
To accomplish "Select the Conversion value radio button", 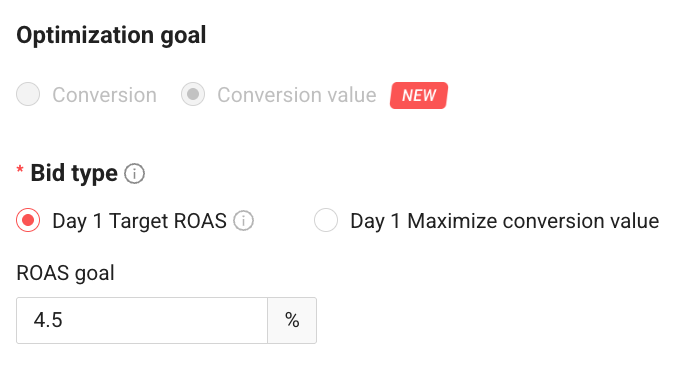I will (x=193, y=94).
